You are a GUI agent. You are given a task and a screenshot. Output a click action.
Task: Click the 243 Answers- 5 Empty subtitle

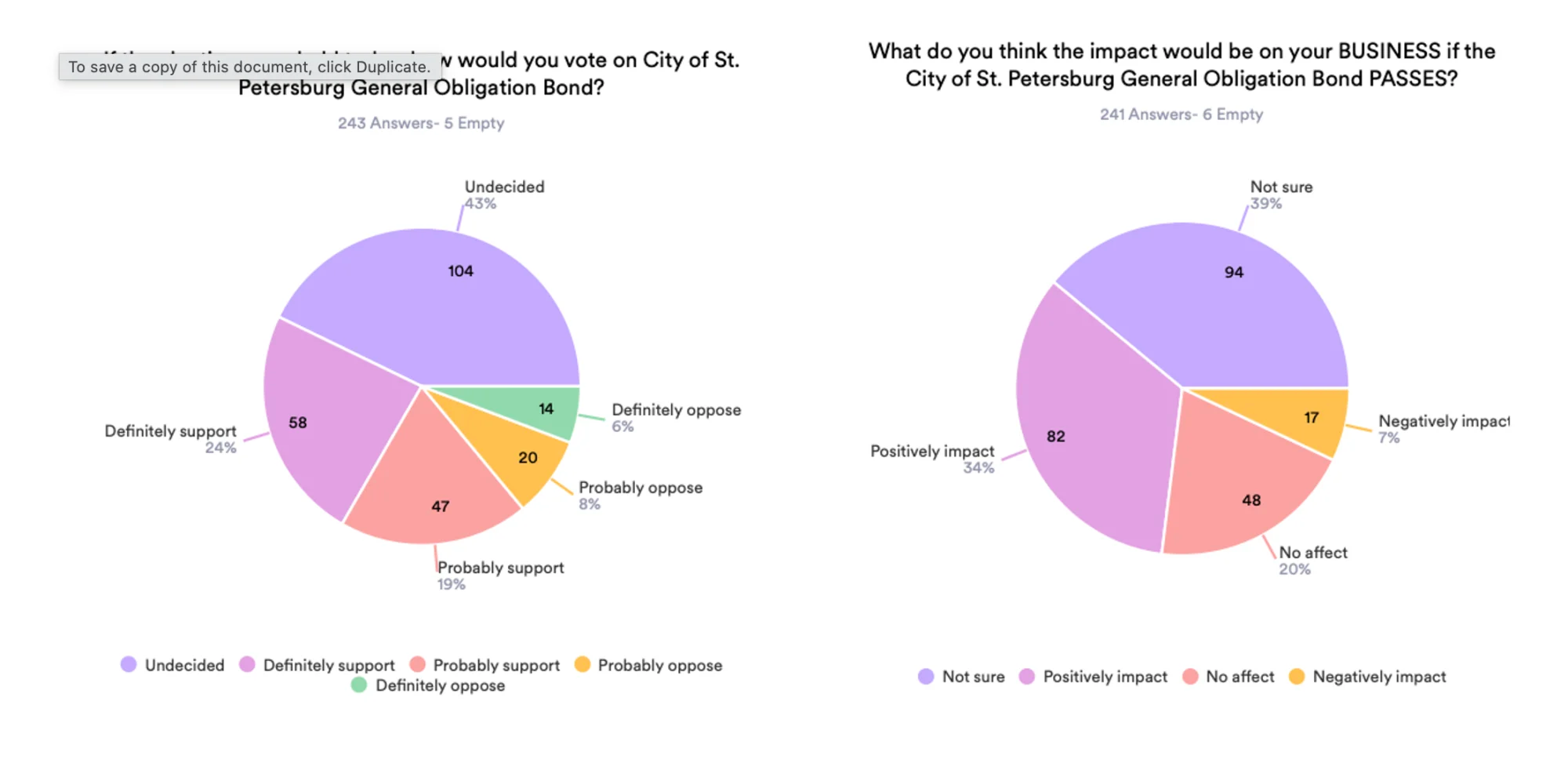pyautogui.click(x=421, y=123)
